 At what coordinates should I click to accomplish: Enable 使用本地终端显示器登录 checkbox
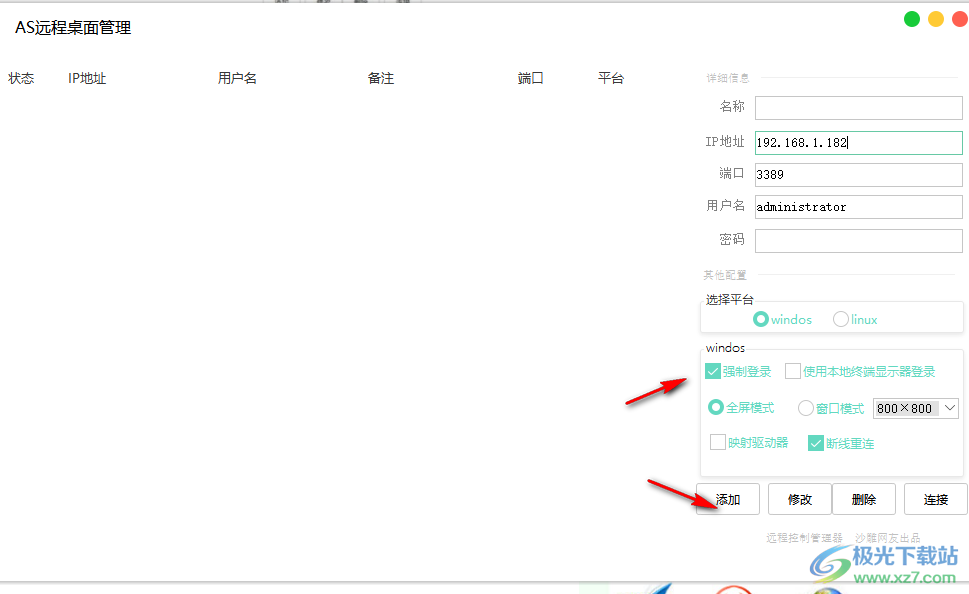[x=793, y=371]
